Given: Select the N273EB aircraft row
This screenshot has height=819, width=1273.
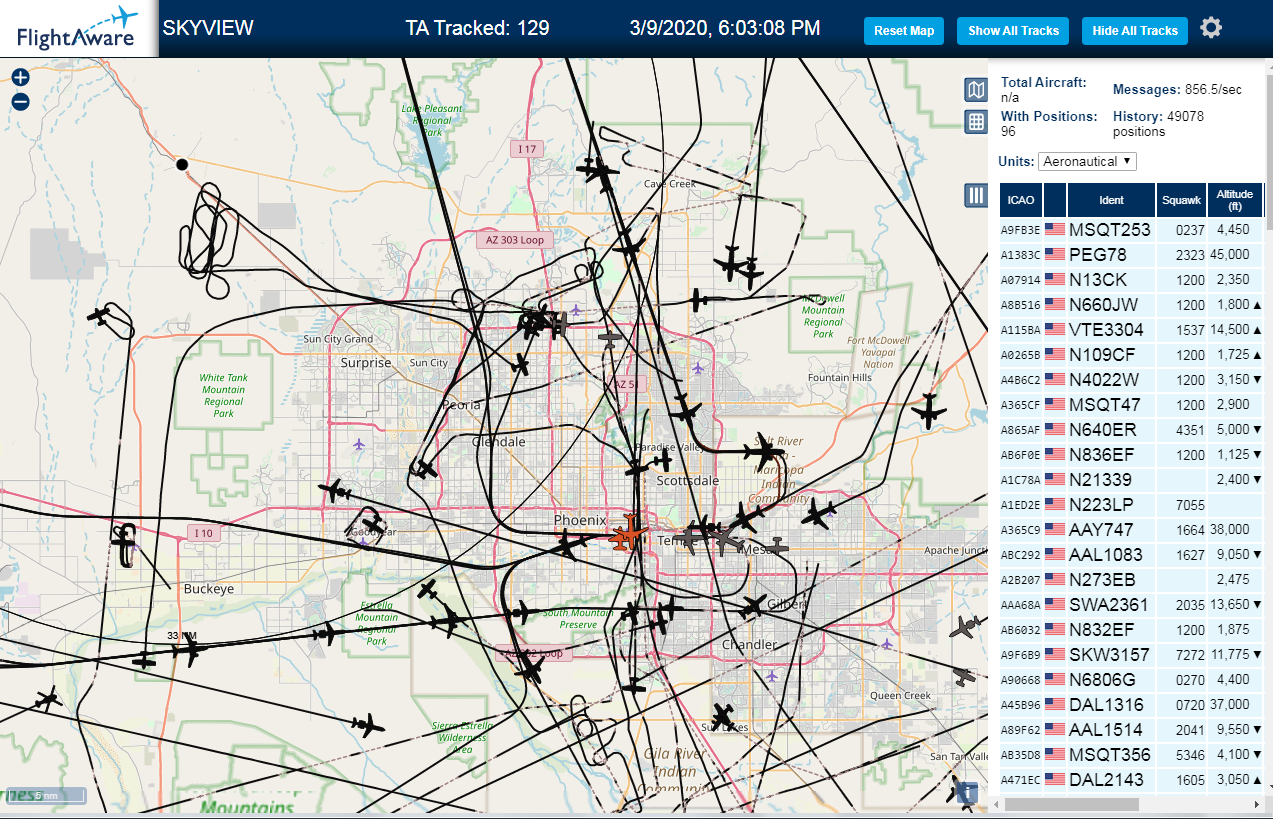Looking at the screenshot, I should 1131,579.
